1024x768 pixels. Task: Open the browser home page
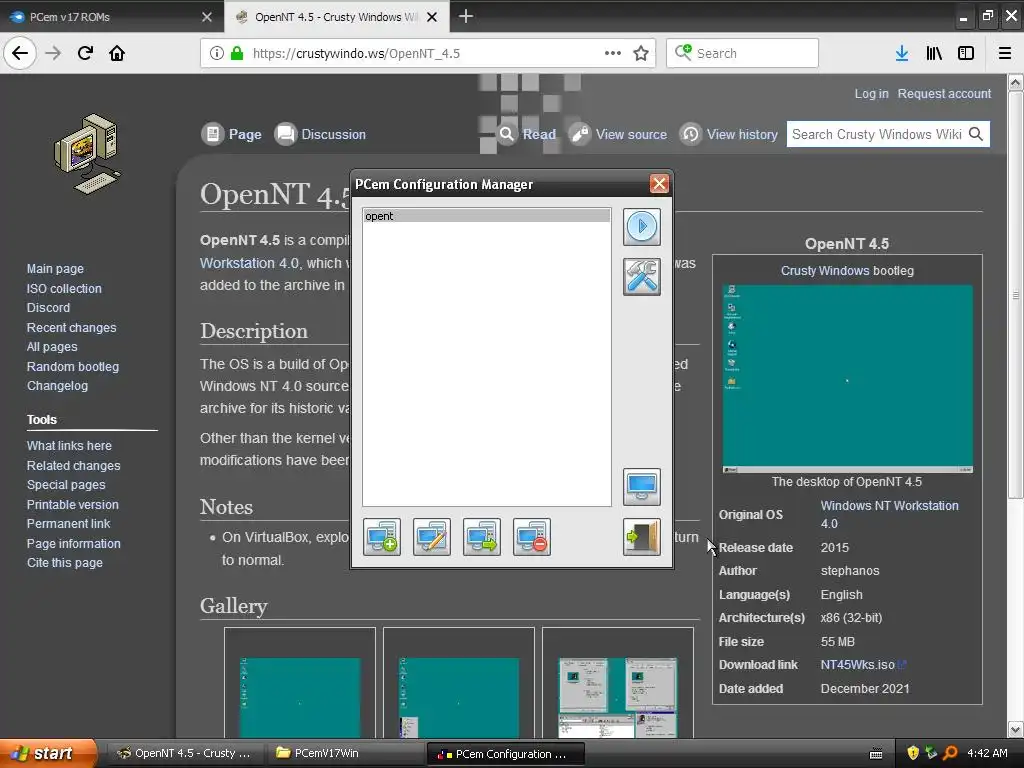tap(117, 53)
